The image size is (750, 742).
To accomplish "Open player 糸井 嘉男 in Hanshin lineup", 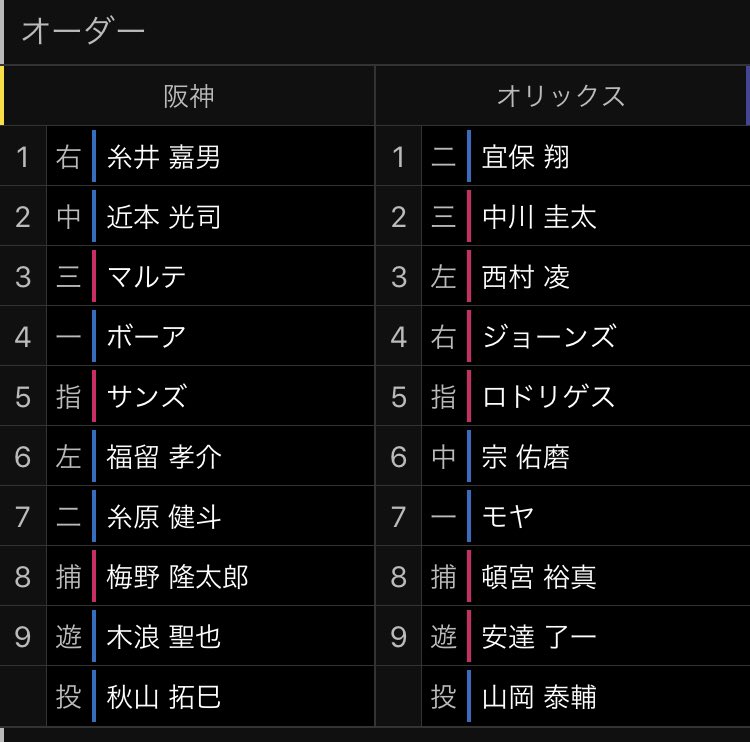I will coord(187,156).
